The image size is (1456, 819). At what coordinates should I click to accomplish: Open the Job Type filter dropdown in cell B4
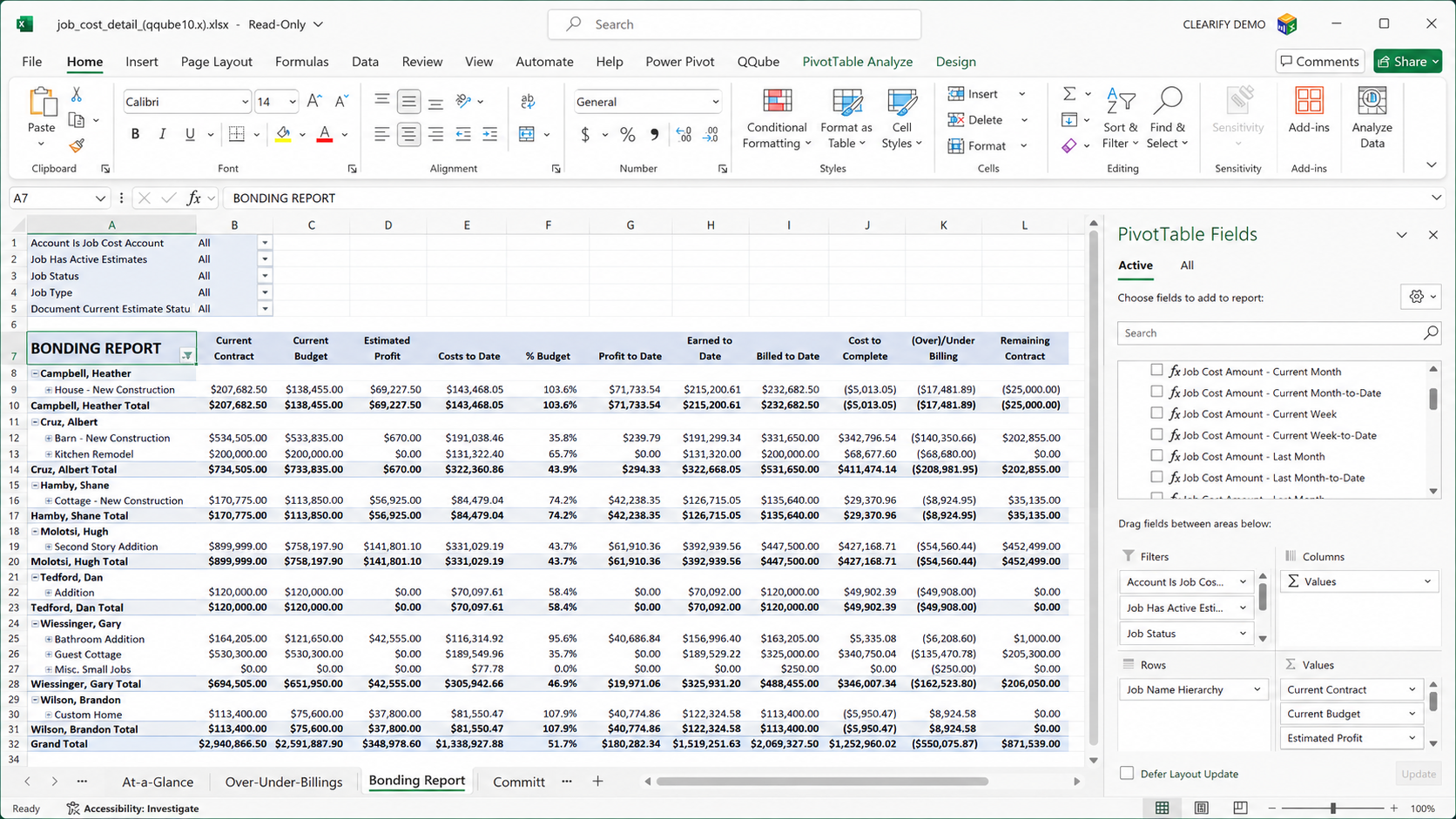(265, 292)
